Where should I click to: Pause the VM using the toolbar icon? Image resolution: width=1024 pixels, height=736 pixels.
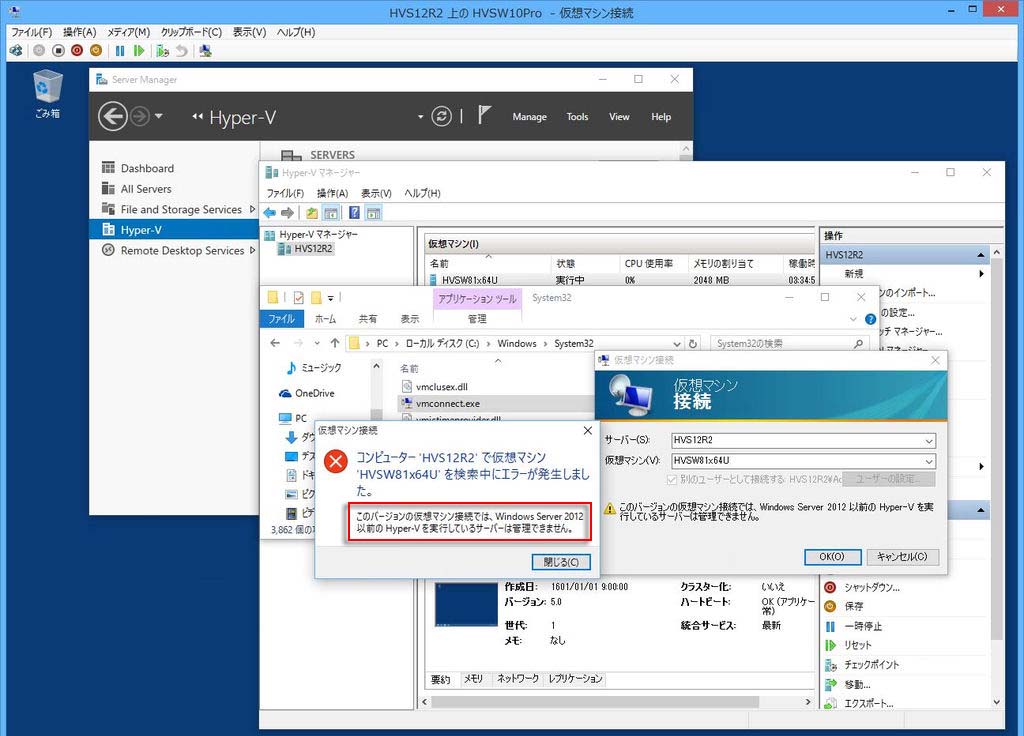pos(120,50)
